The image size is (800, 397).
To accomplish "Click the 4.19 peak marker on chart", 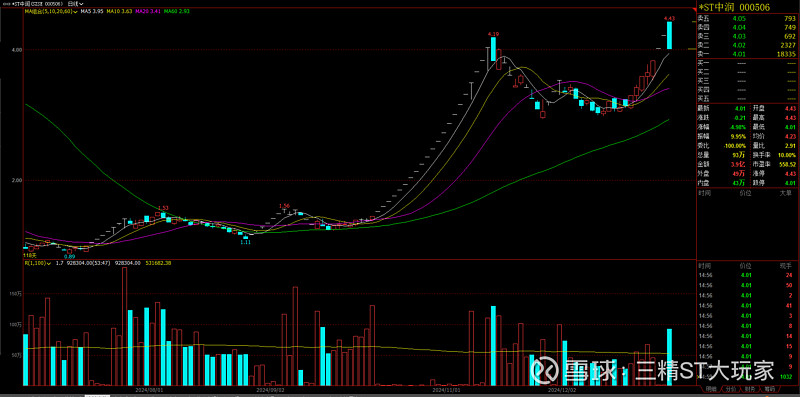I will click(x=493, y=33).
